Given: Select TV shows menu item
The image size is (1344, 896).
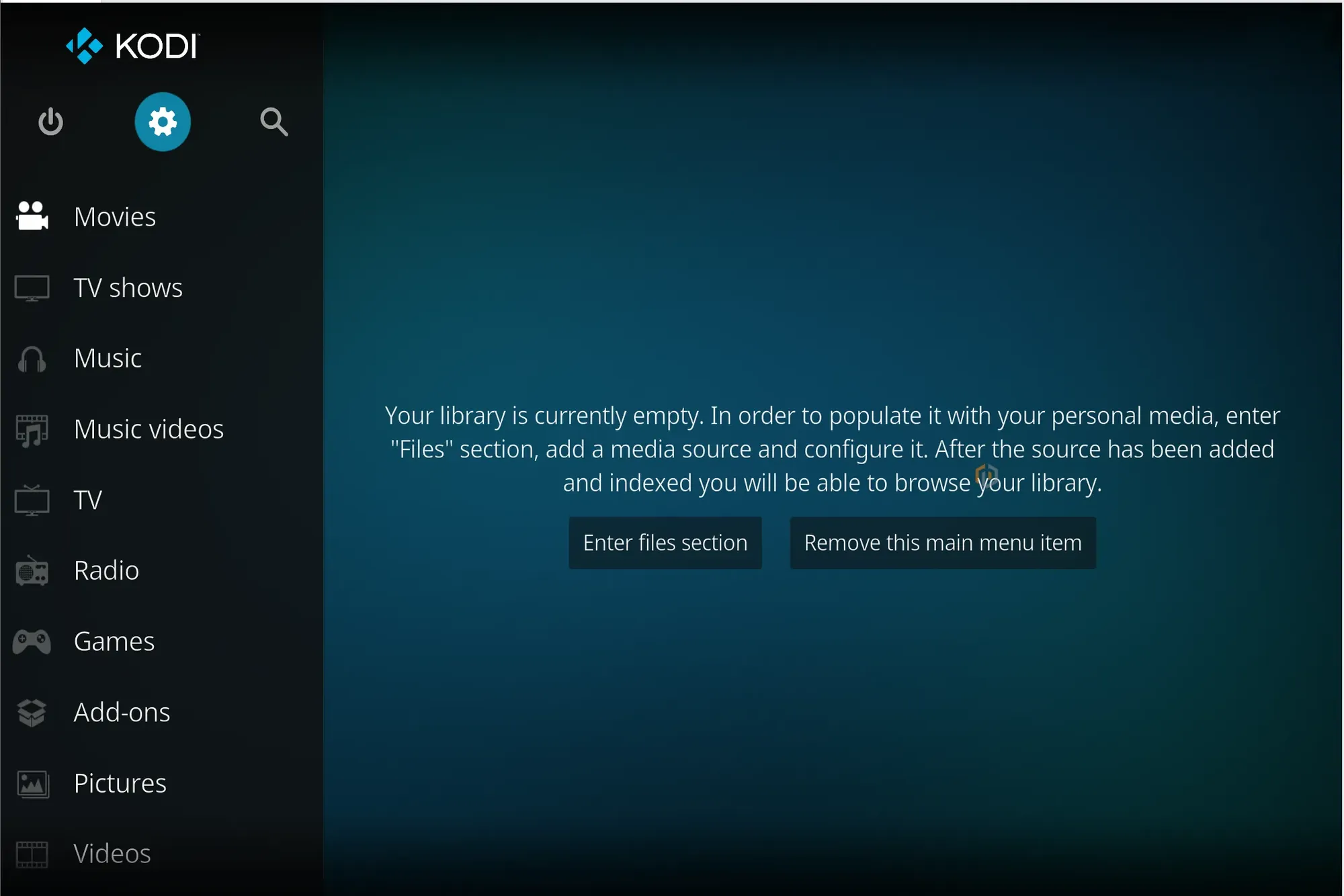Looking at the screenshot, I should [128, 288].
